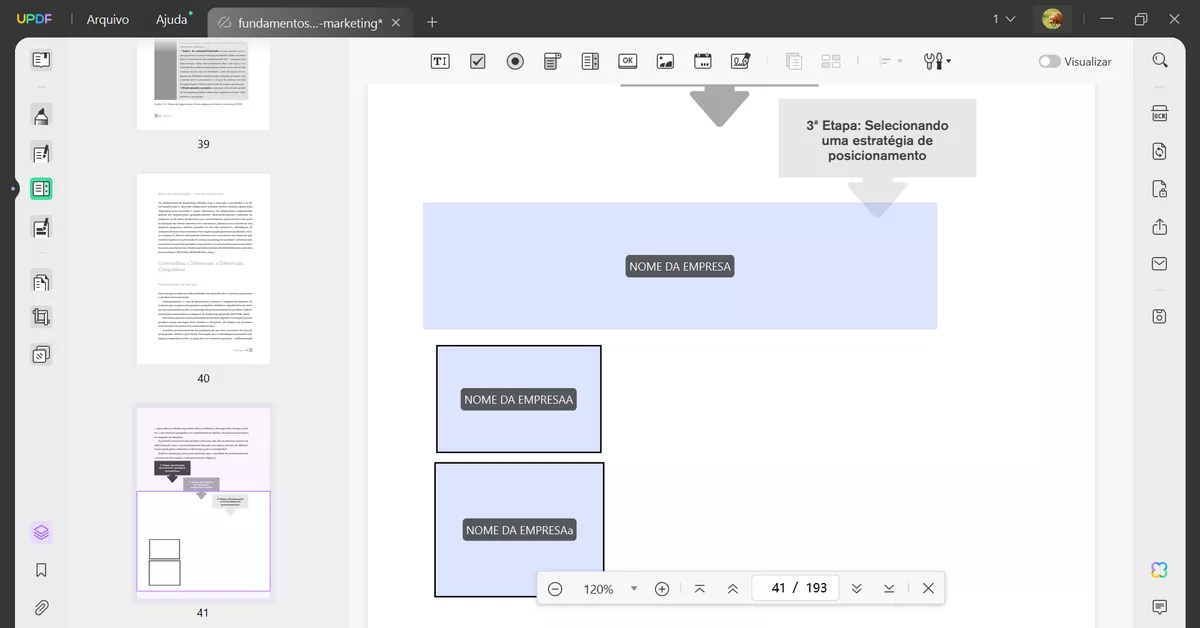This screenshot has height=628, width=1200.
Task: Click the share/export icon
Action: (1160, 227)
